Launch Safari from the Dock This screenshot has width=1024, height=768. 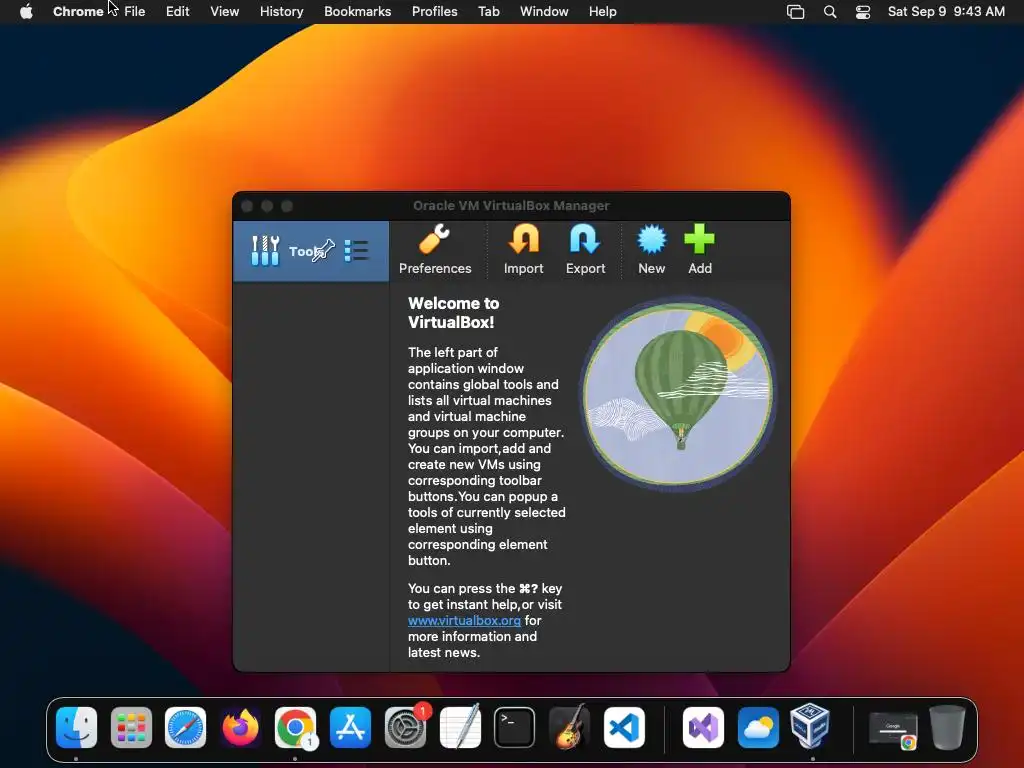pos(185,727)
